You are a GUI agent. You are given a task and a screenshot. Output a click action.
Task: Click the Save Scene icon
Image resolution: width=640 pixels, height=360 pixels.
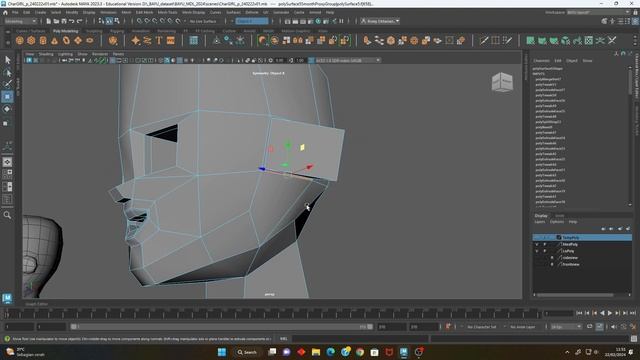(x=64, y=21)
